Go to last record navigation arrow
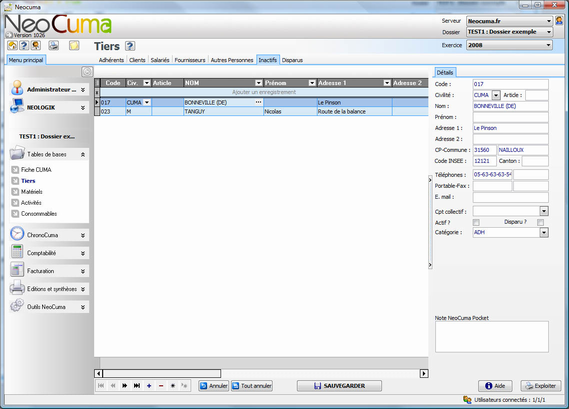The width and height of the screenshot is (569, 409). click(x=137, y=385)
